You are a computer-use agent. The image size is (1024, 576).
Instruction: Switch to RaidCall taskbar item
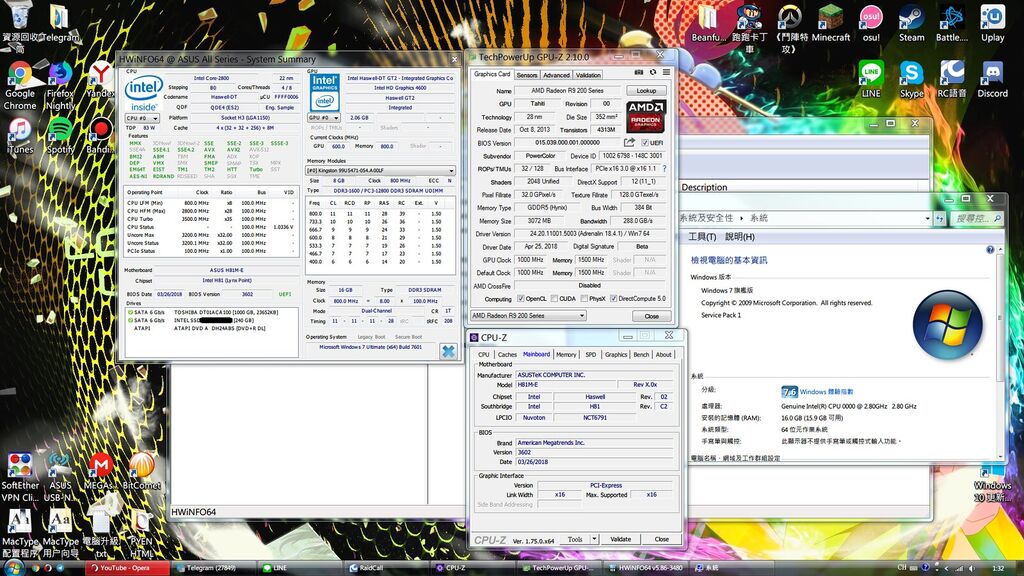(387, 568)
